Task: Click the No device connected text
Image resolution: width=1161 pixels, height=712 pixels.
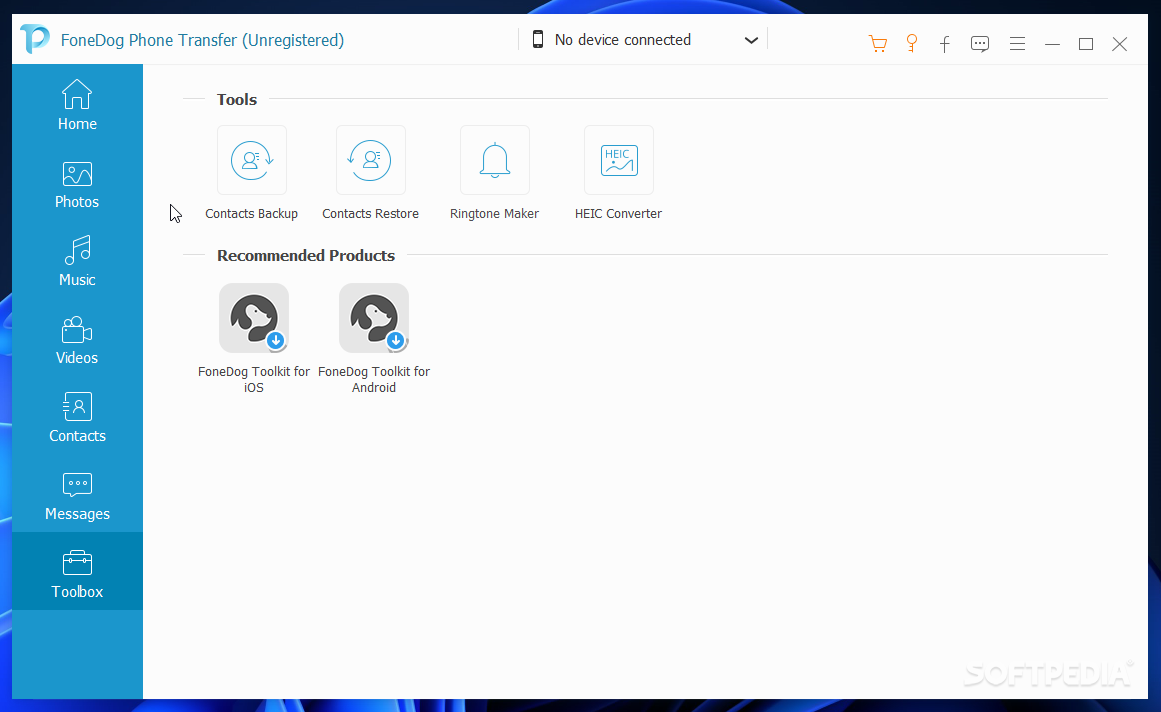Action: (x=623, y=40)
